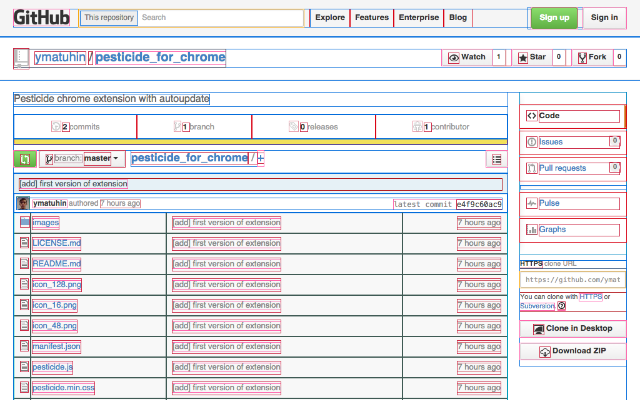640x400 pixels.
Task: Click the Clone in Desktop button
Action: pos(573,329)
